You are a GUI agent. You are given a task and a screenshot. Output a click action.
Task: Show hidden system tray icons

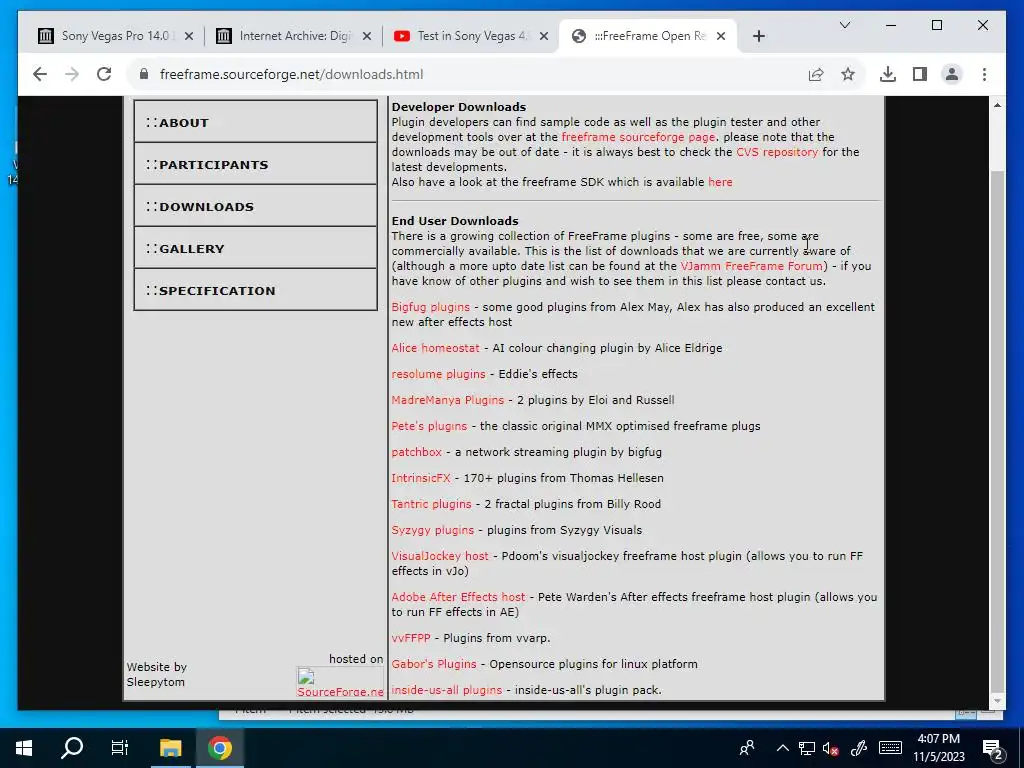tap(782, 748)
